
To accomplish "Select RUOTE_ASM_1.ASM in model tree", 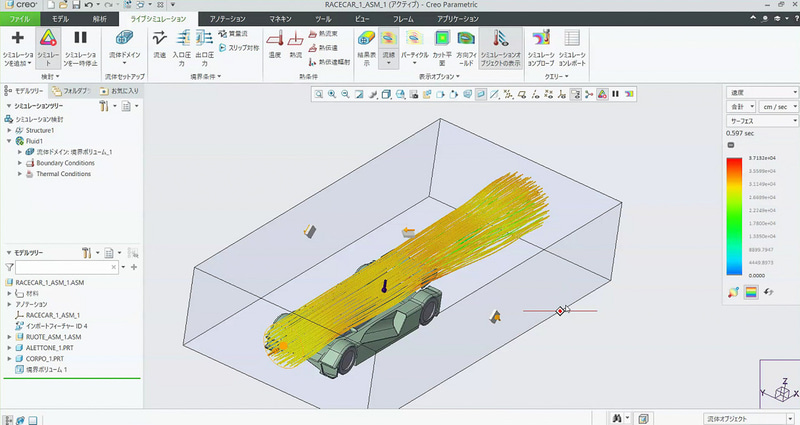I will click(53, 337).
